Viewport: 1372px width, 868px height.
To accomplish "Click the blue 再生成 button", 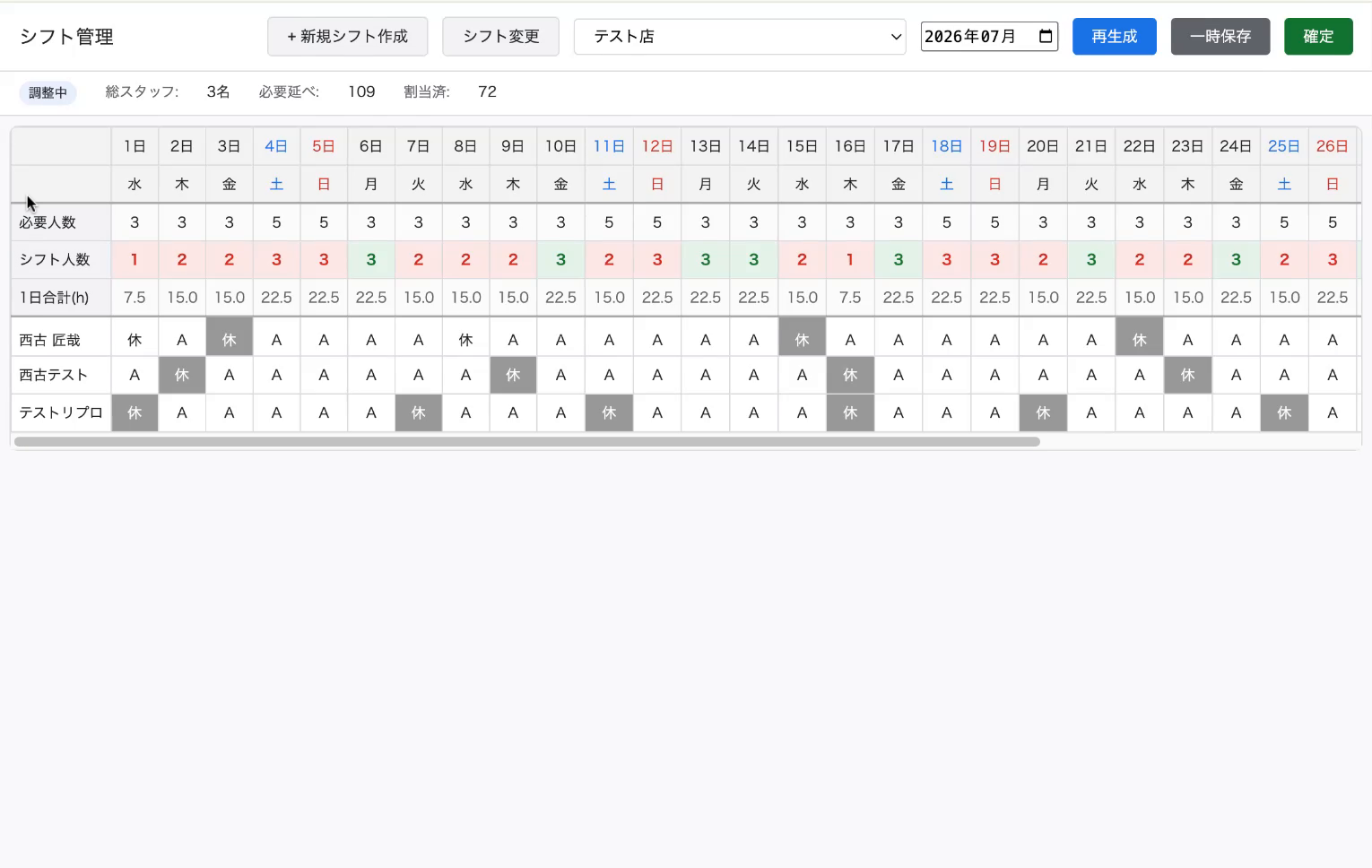I will click(x=1115, y=37).
